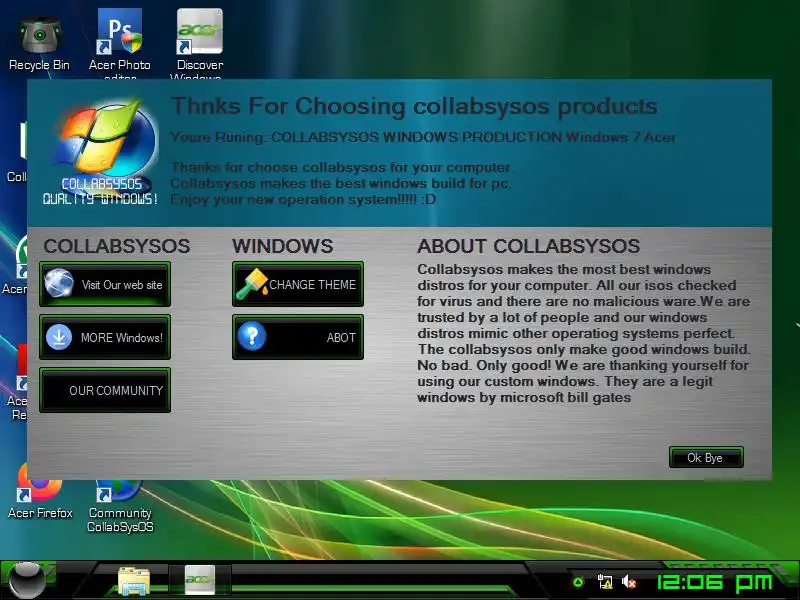Screen dimensions: 800x600
Task: Click the COLLABSYSOS section heading
Action: pyautogui.click(x=117, y=246)
